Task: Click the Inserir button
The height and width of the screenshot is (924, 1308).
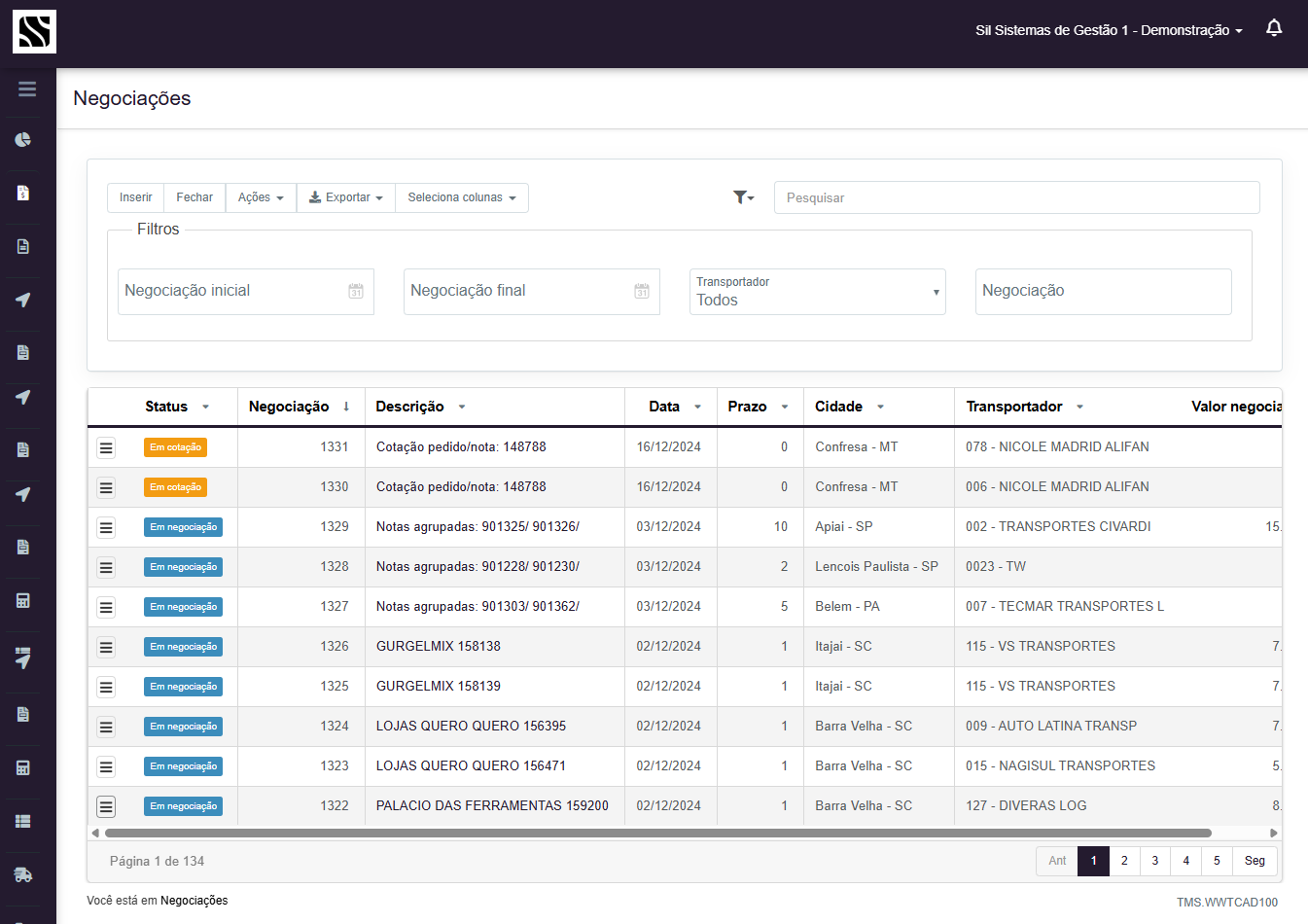Action: pyautogui.click(x=135, y=197)
